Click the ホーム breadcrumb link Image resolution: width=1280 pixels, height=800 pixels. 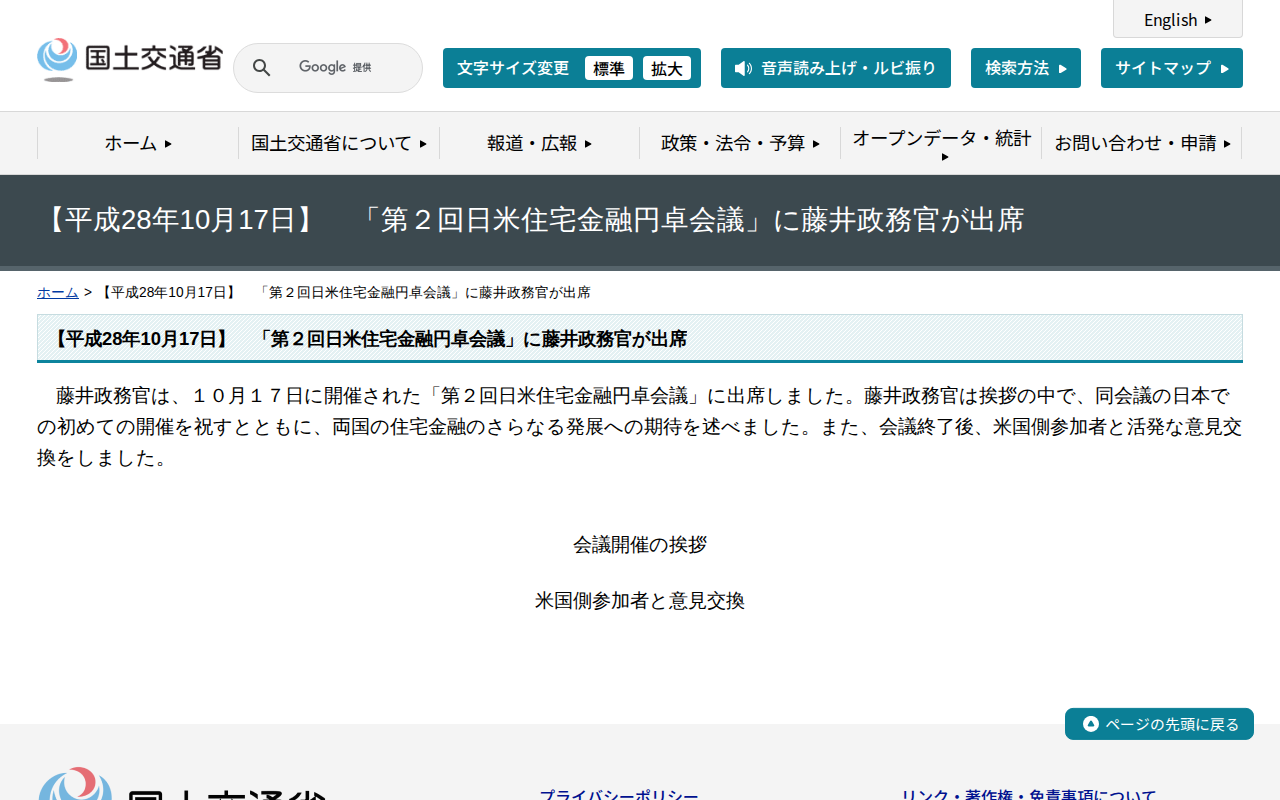point(57,292)
